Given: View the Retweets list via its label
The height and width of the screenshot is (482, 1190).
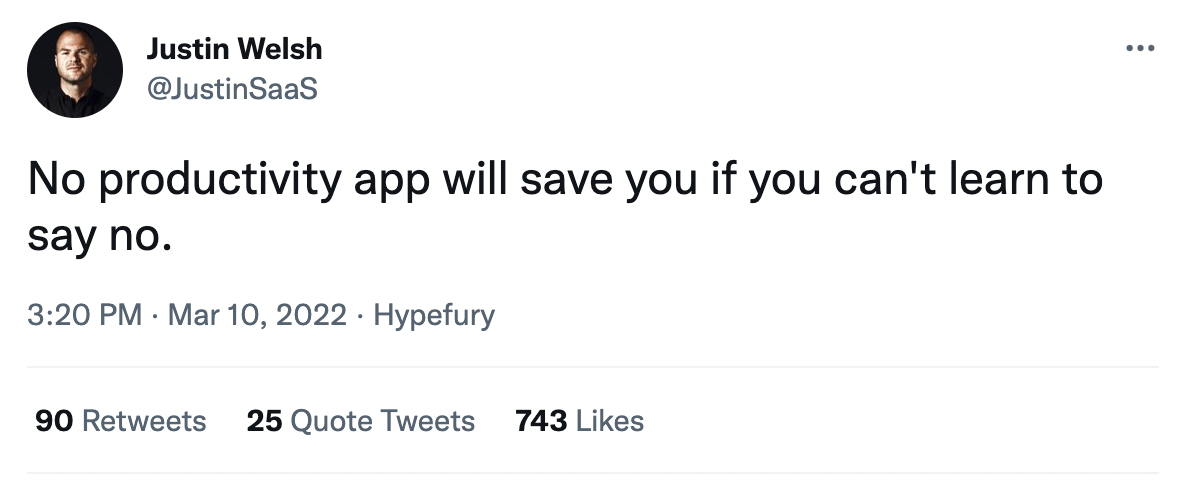Looking at the screenshot, I should tap(144, 421).
